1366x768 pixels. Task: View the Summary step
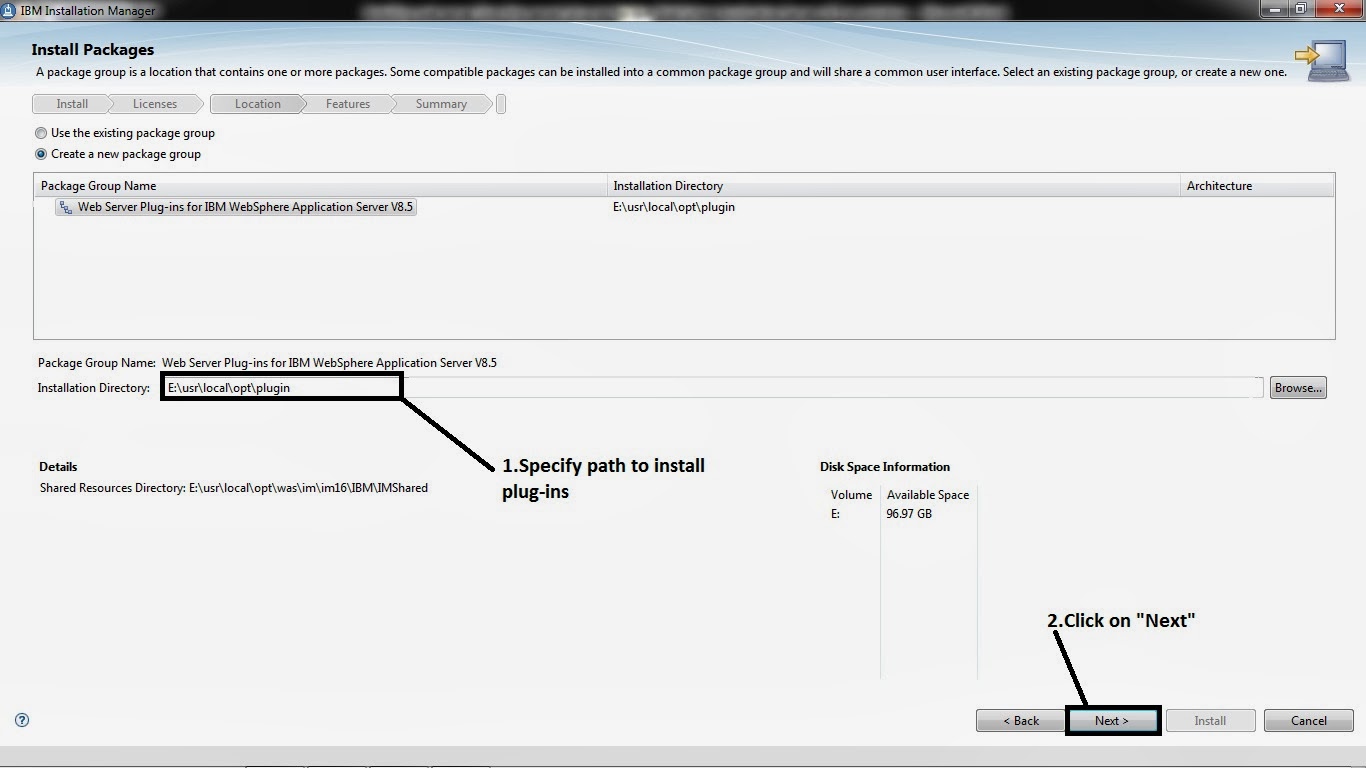coord(441,103)
